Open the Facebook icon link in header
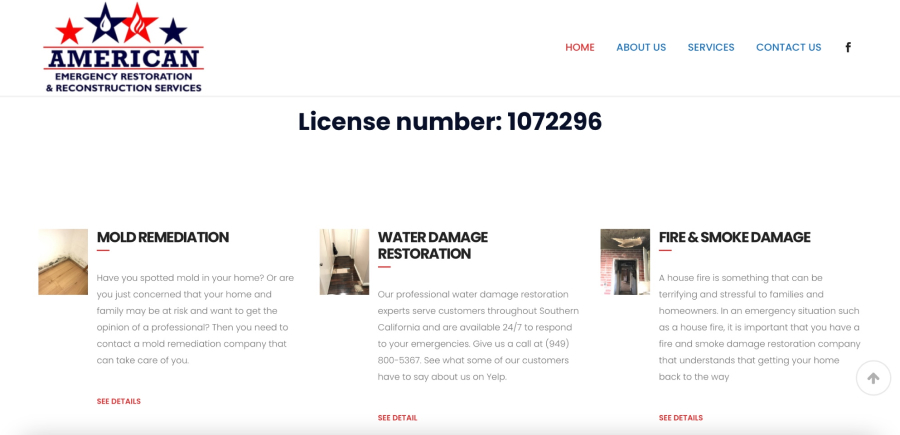 (x=848, y=47)
